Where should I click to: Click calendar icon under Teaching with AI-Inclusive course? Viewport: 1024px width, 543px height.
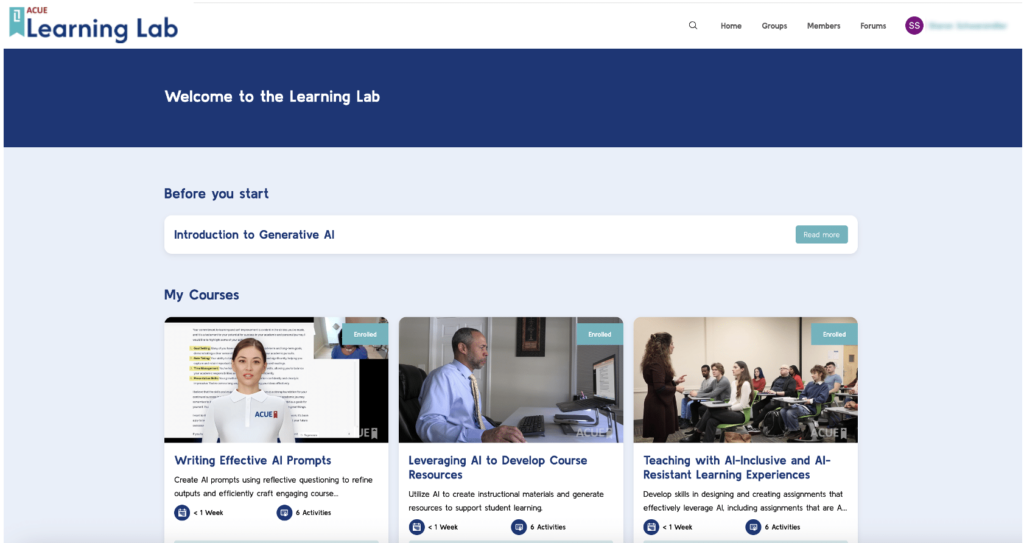651,527
